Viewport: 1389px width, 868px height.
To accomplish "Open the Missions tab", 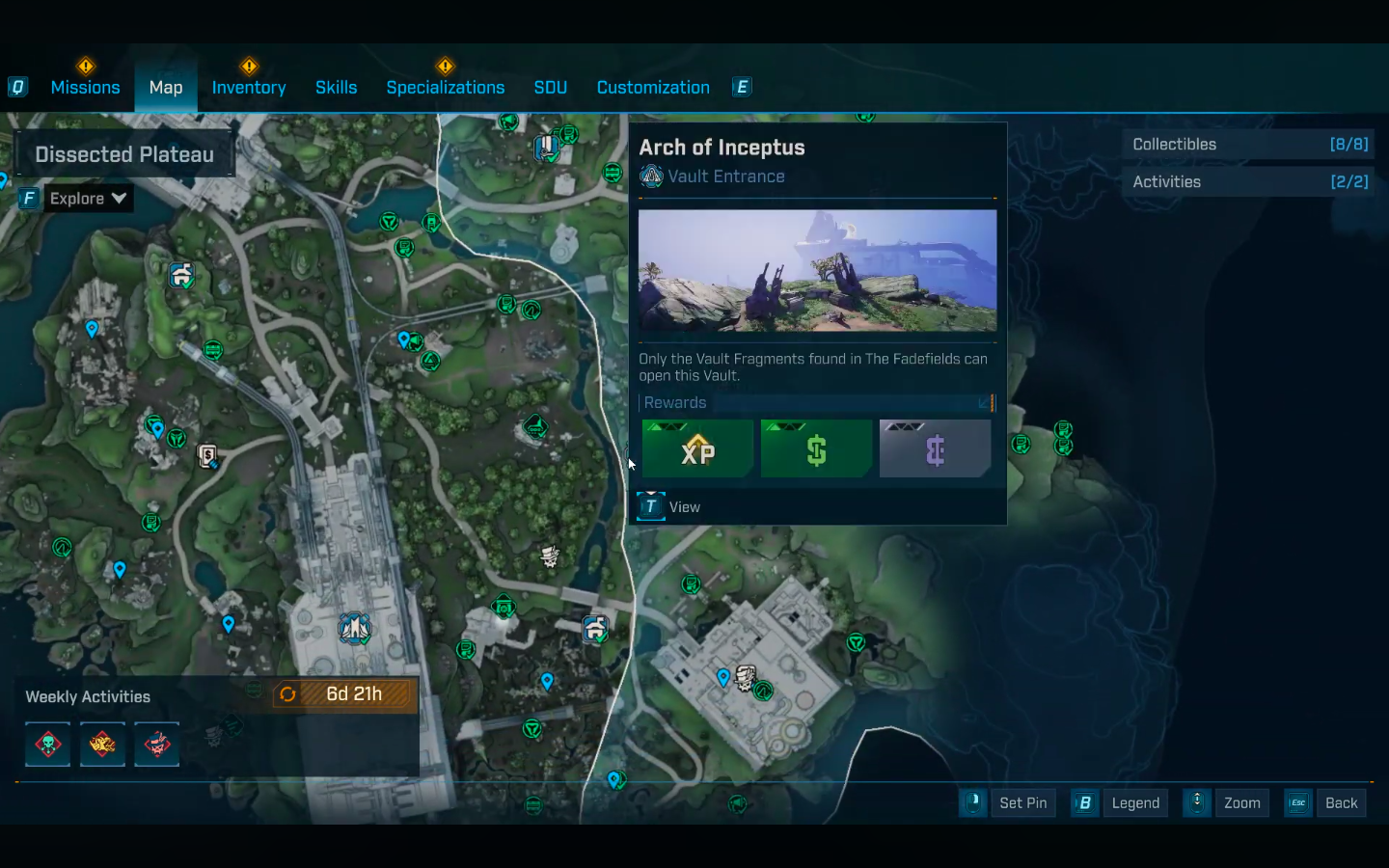I will pos(85,88).
